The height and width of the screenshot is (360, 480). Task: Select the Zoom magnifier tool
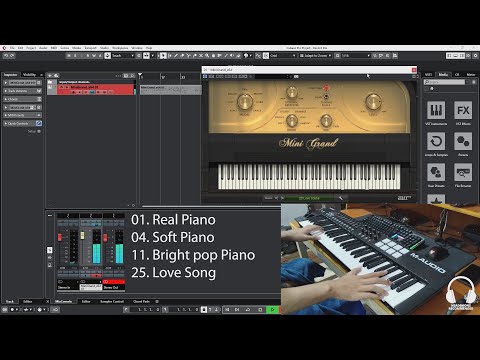207,56
